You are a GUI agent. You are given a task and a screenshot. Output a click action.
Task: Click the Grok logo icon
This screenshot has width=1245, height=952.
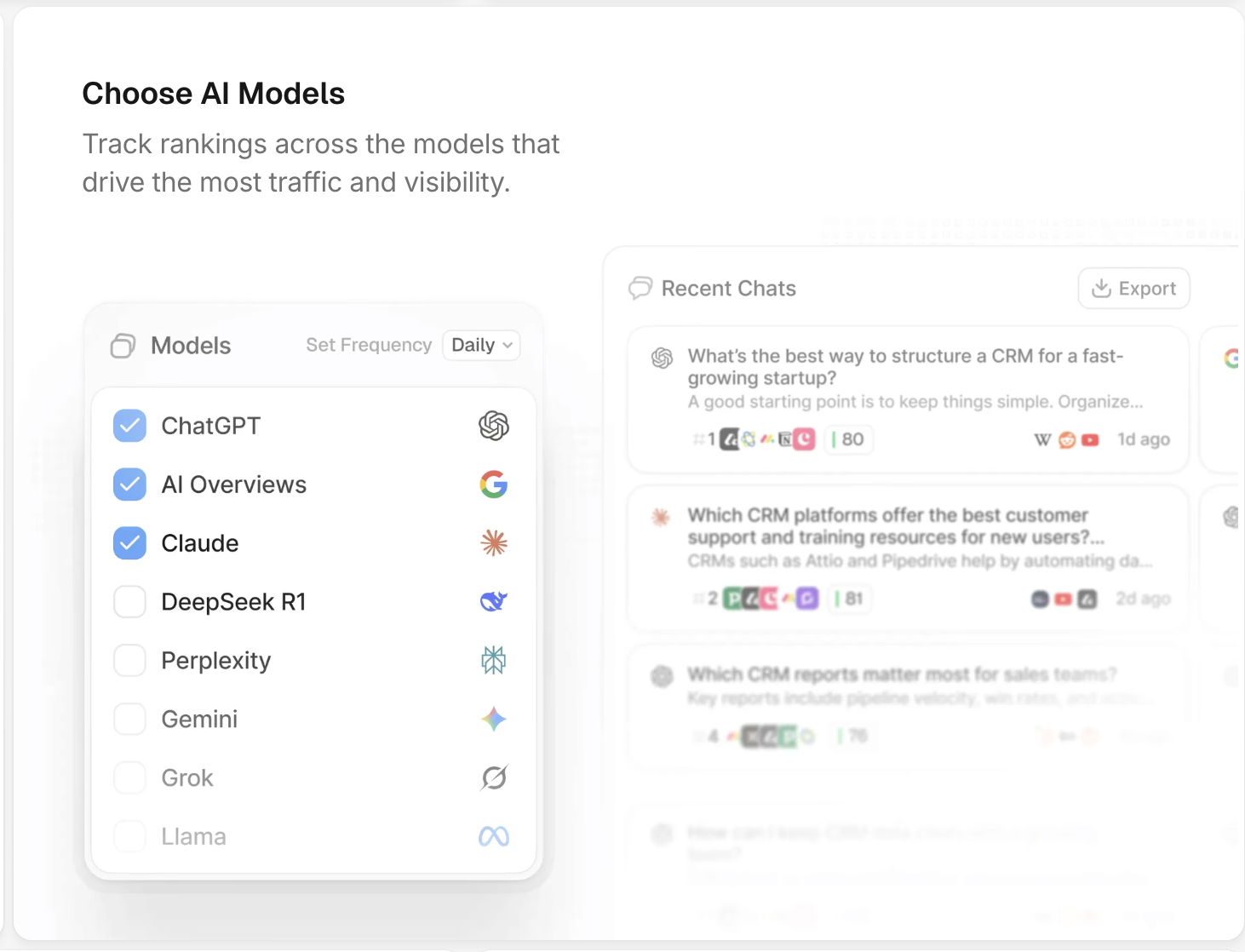pyautogui.click(x=494, y=777)
